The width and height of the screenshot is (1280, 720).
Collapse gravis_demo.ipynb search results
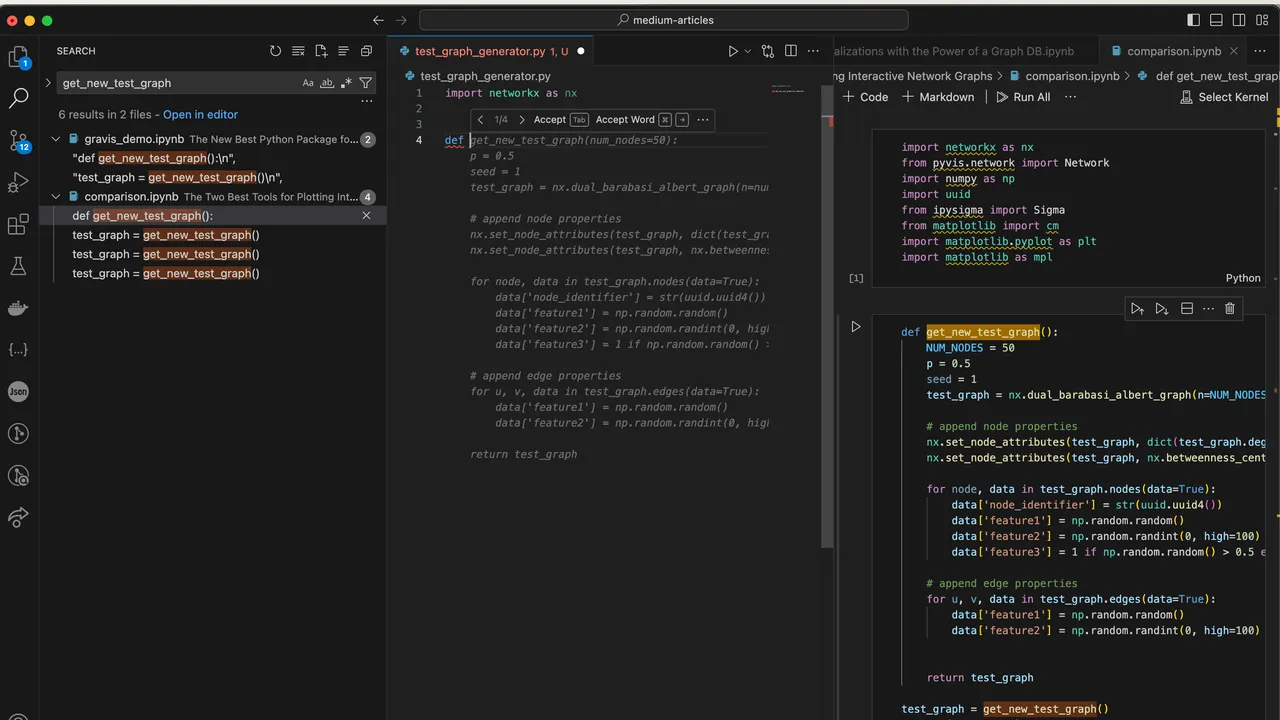coord(57,140)
